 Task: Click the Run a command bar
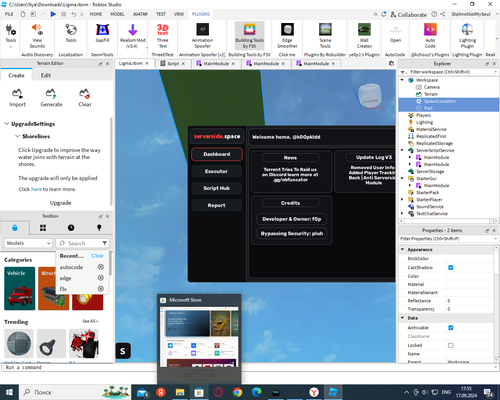tap(250, 367)
